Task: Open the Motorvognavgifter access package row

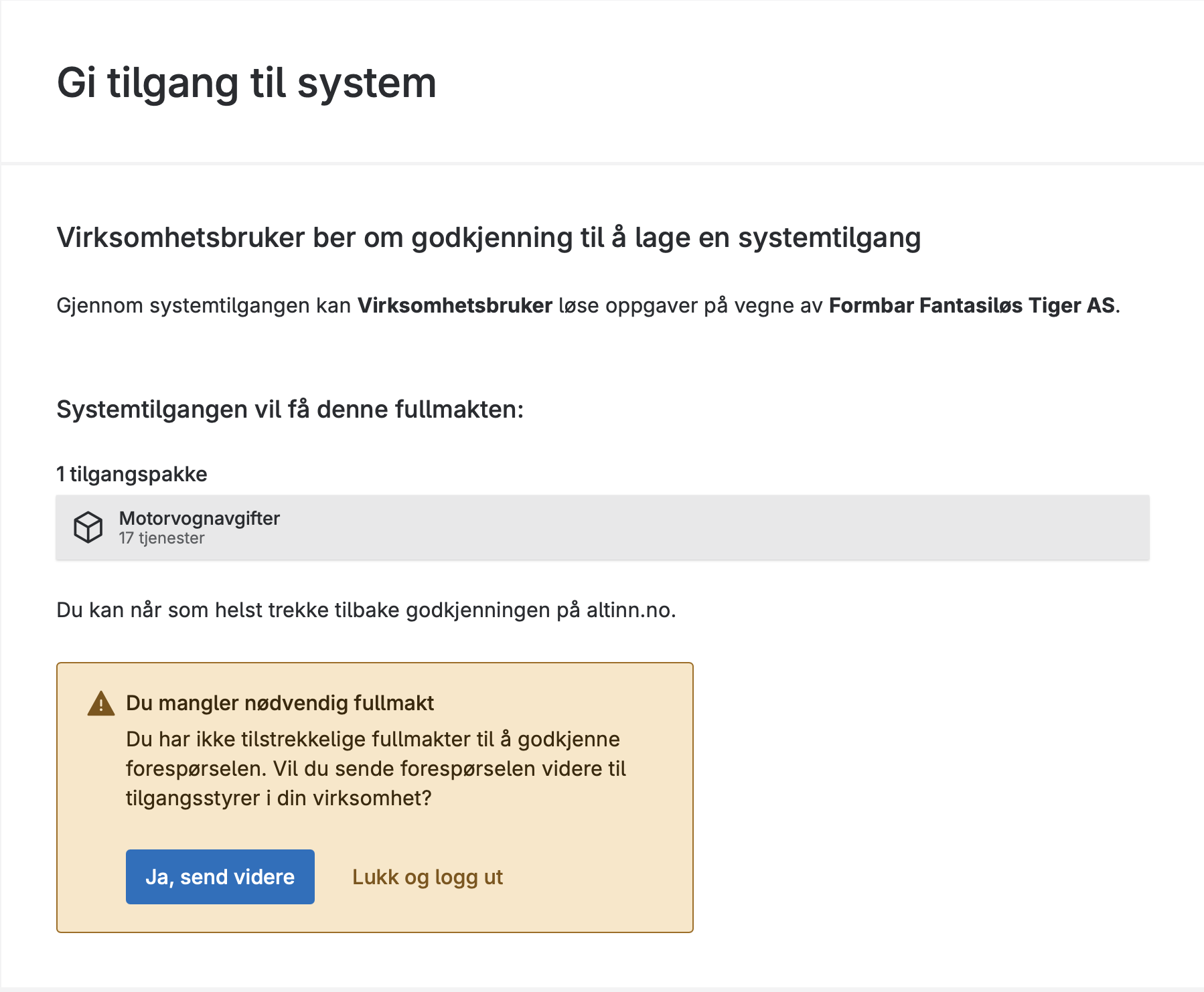Action: [602, 527]
